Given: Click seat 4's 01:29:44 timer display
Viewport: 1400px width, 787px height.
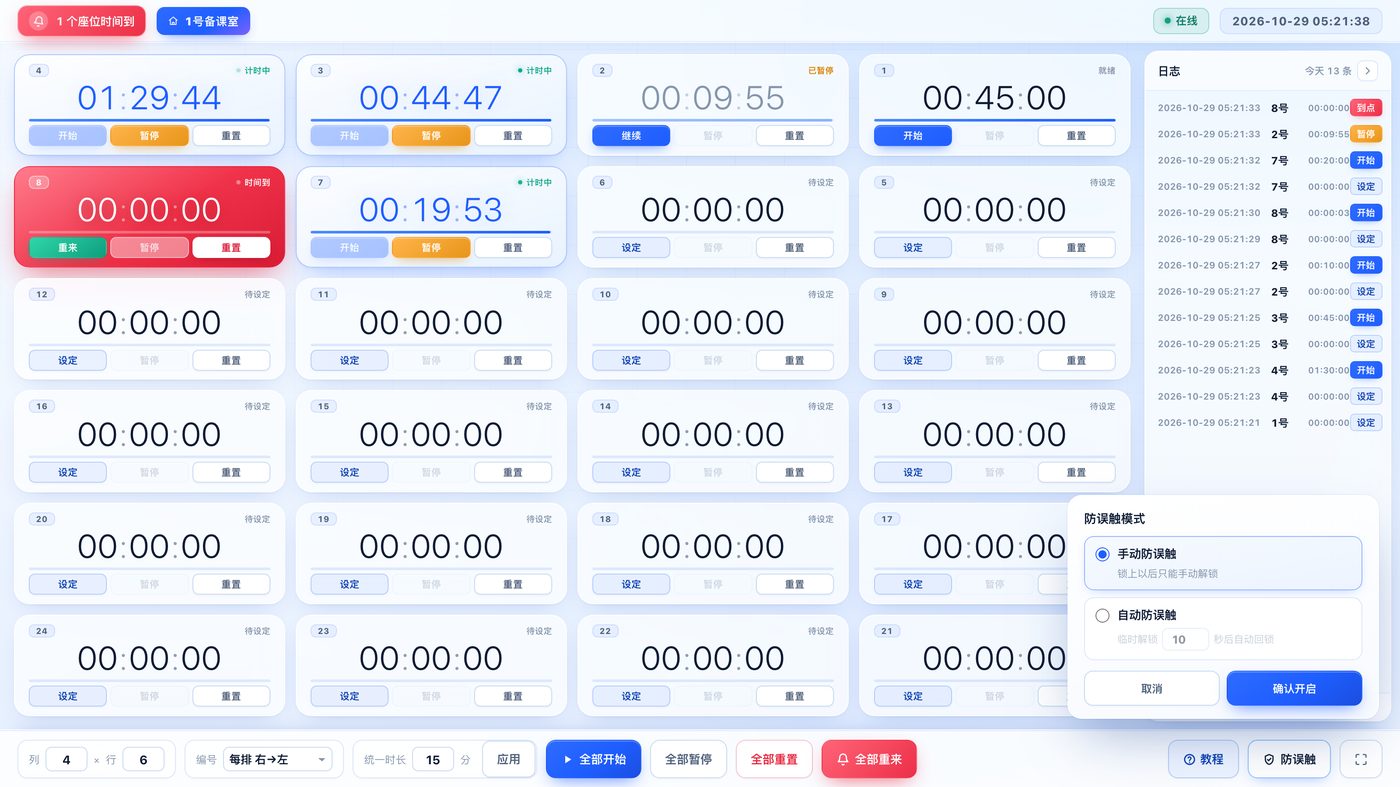Looking at the screenshot, I should 149,98.
